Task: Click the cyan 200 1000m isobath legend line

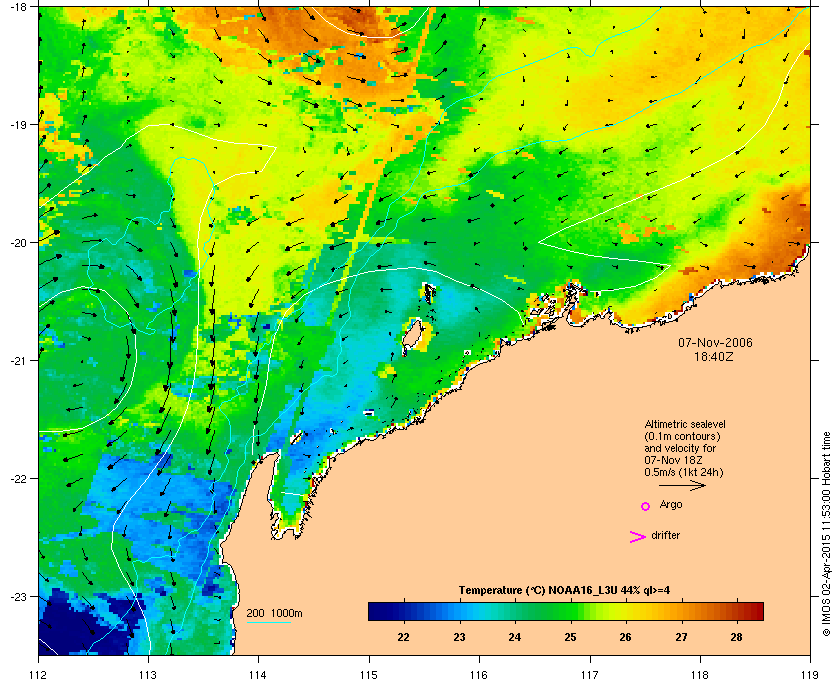Action: 268,623
